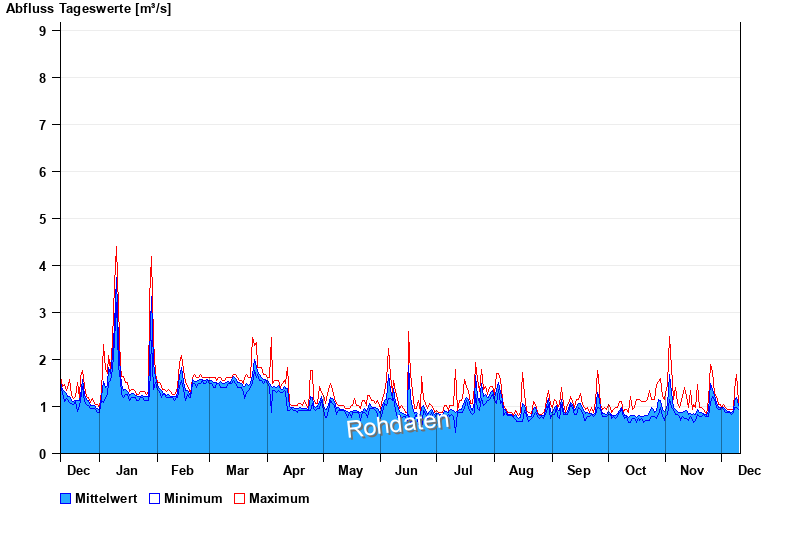Screen dimensions: 800x550
Task: Click y-axis value 5
Action: [42, 219]
